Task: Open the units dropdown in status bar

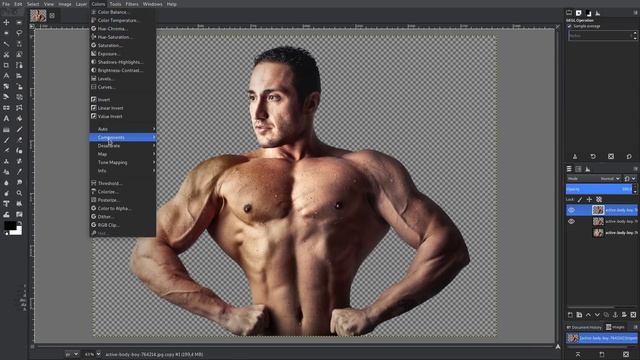Action: point(72,354)
